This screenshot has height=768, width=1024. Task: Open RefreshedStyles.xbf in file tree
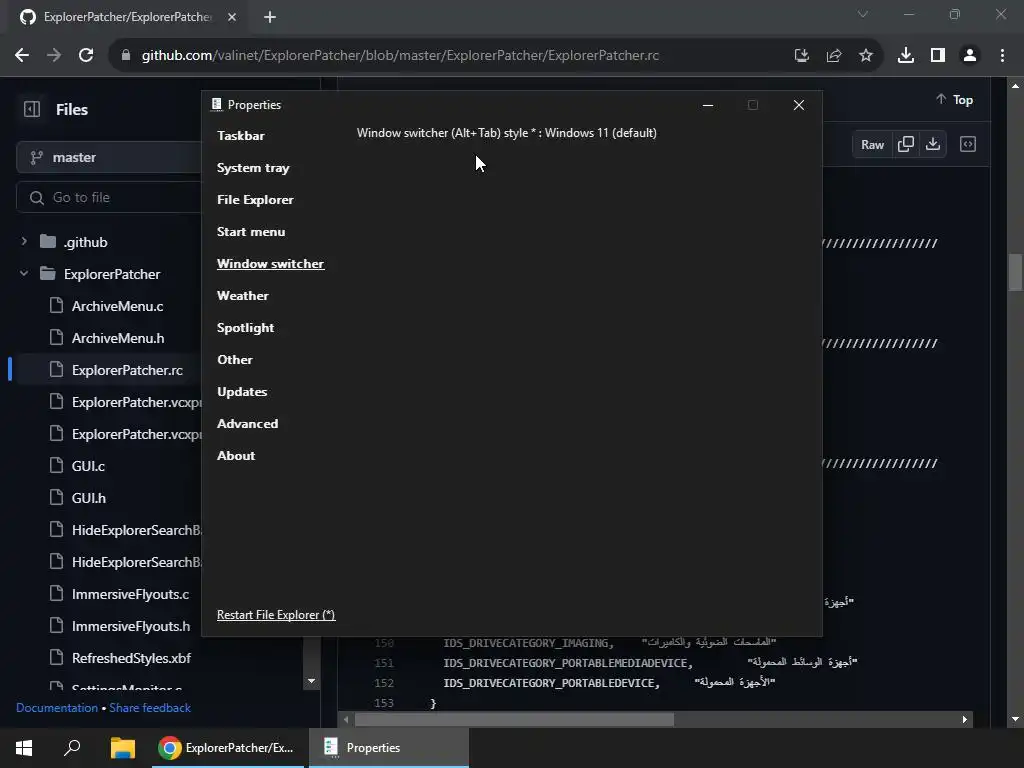(131, 658)
